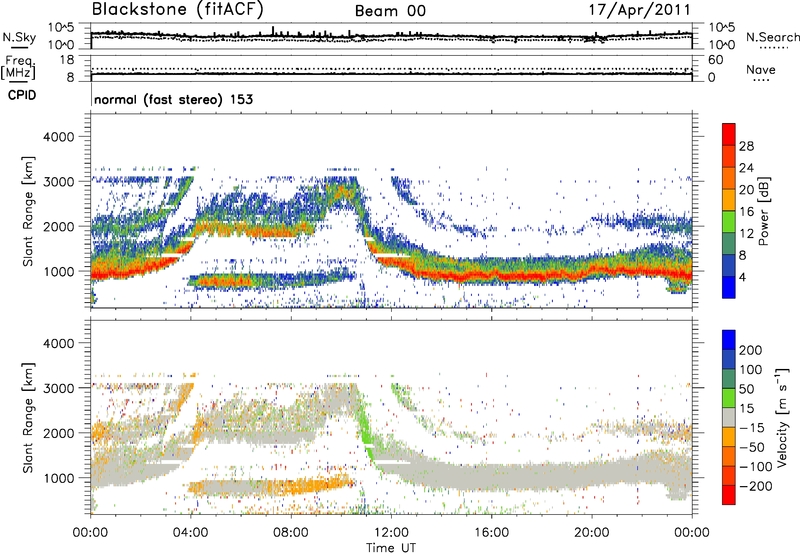Click the '4000' tick on power panel

point(58,137)
